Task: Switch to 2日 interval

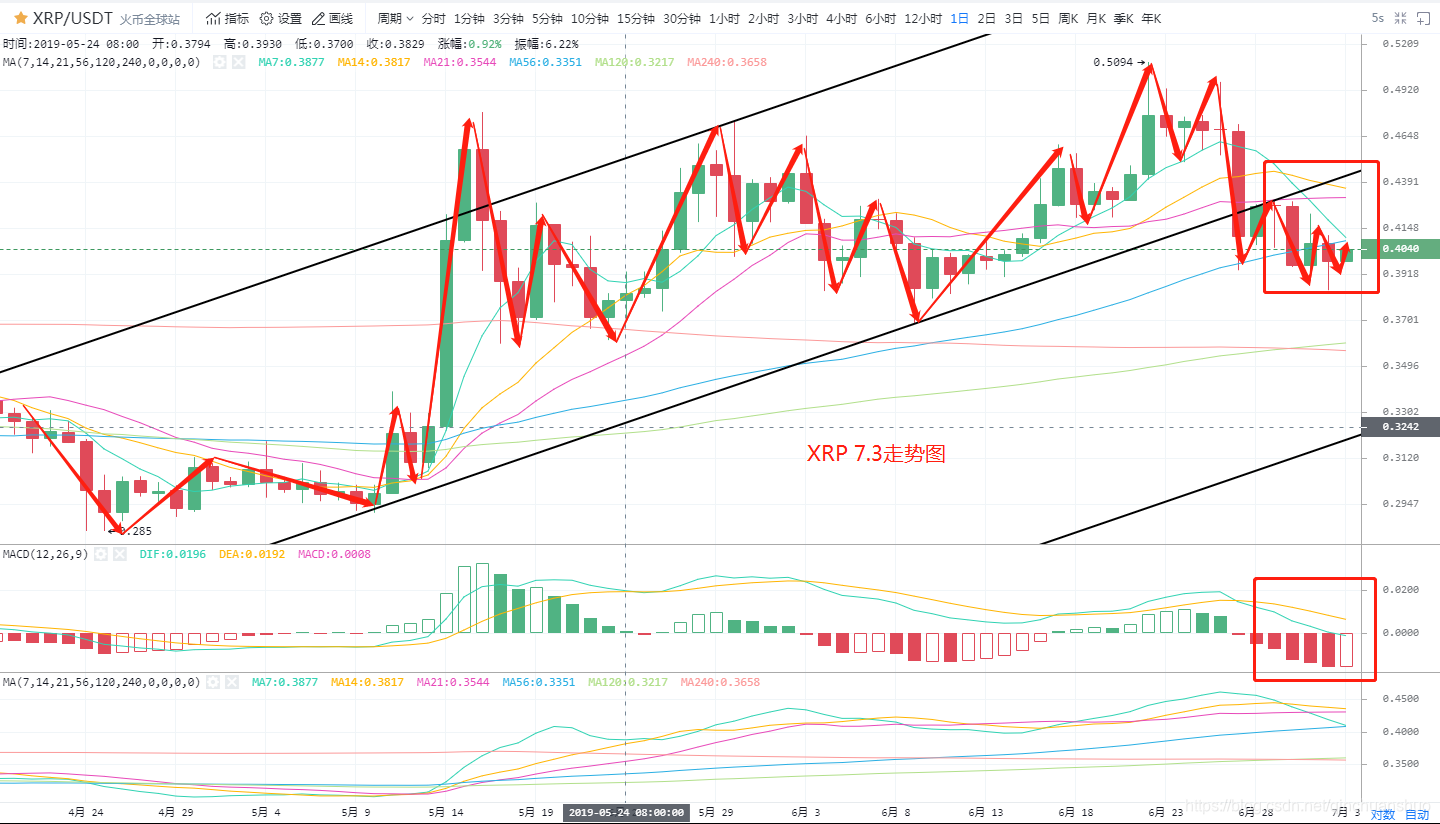Action: [987, 18]
